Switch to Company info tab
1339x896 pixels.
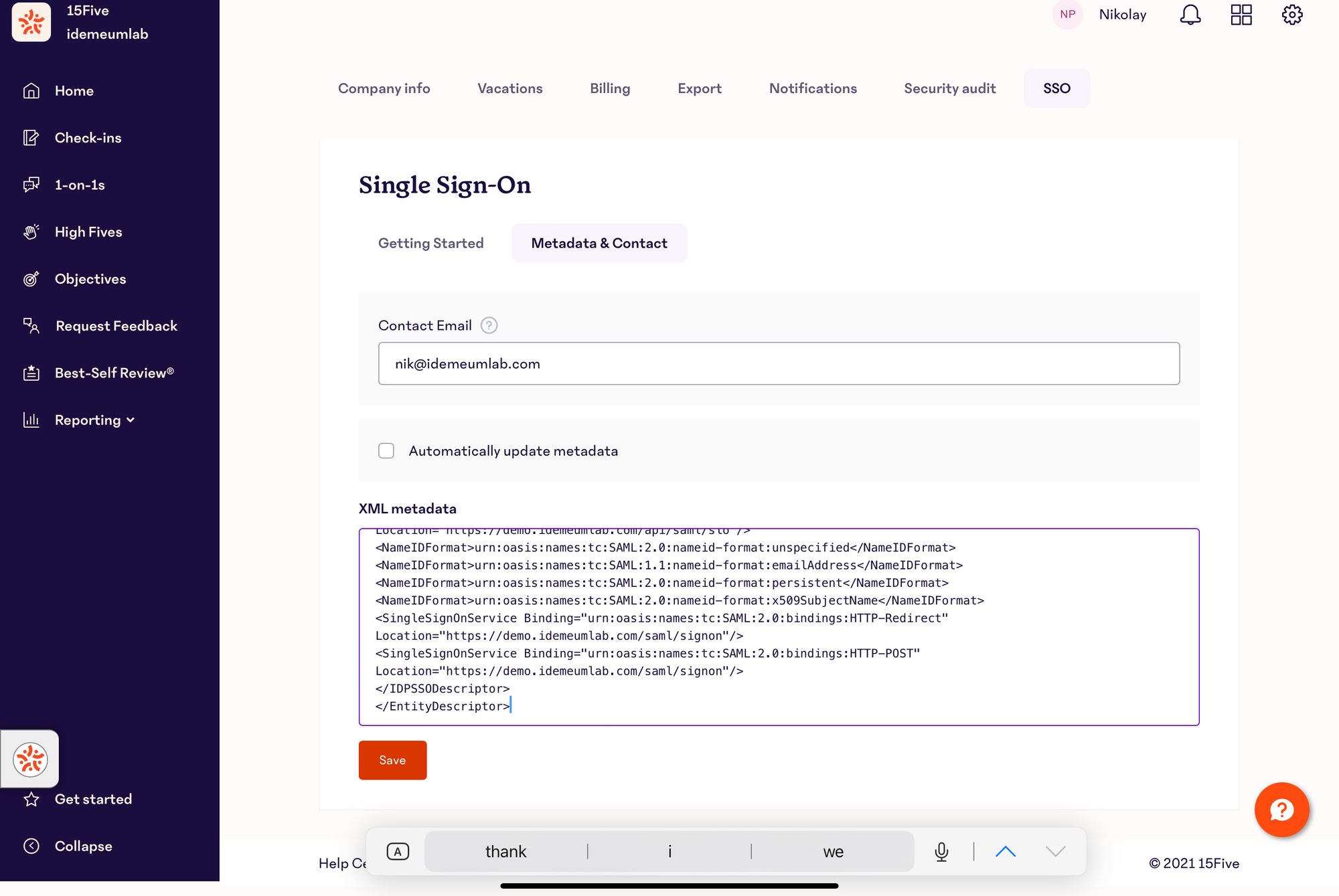(384, 88)
